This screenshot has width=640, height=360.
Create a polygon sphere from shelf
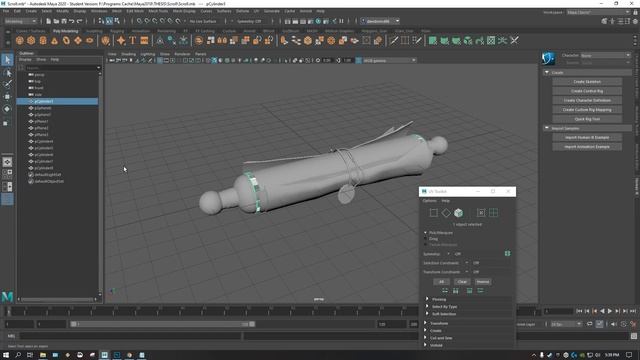(x=20, y=40)
